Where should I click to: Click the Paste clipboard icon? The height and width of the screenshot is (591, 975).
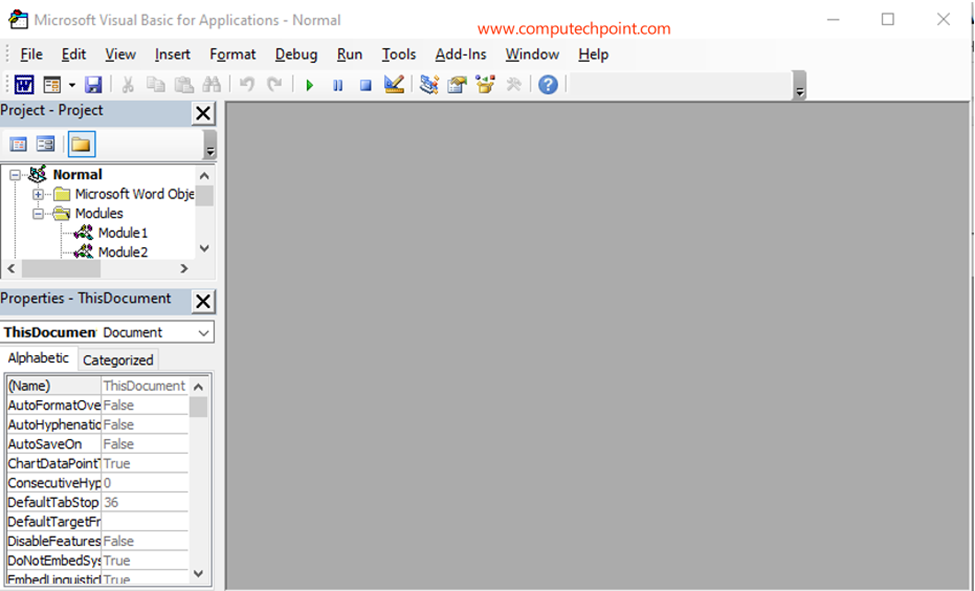[183, 84]
